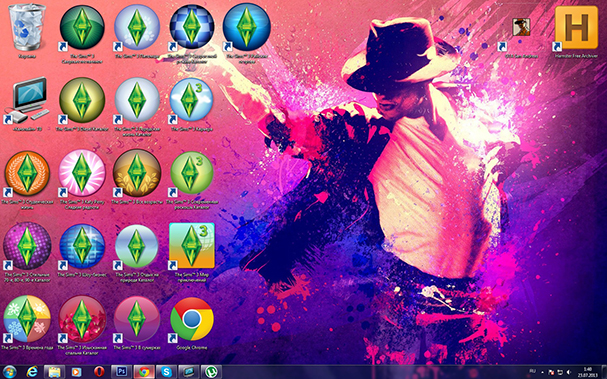Open the magenta Sims 3 Late Night shortcut

(137, 319)
